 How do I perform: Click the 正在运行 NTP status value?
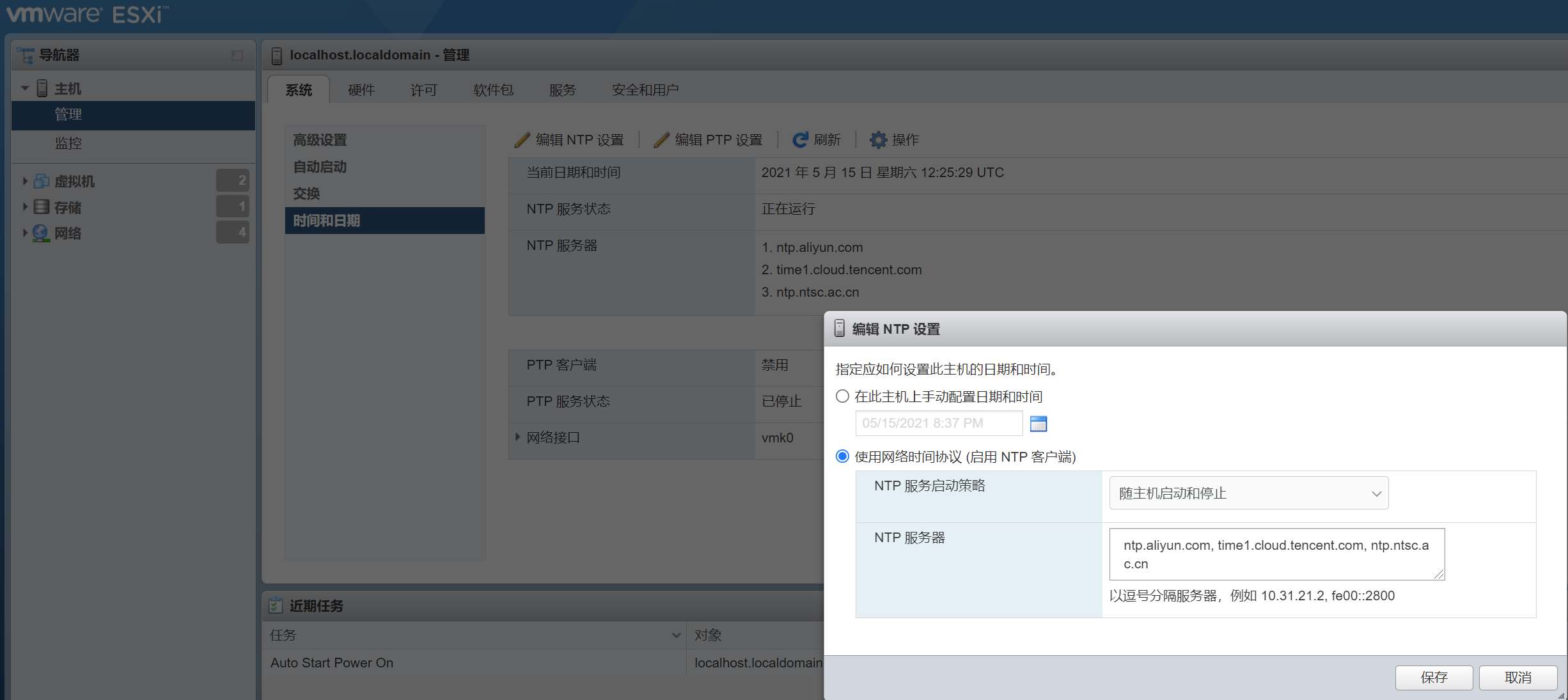(x=788, y=209)
